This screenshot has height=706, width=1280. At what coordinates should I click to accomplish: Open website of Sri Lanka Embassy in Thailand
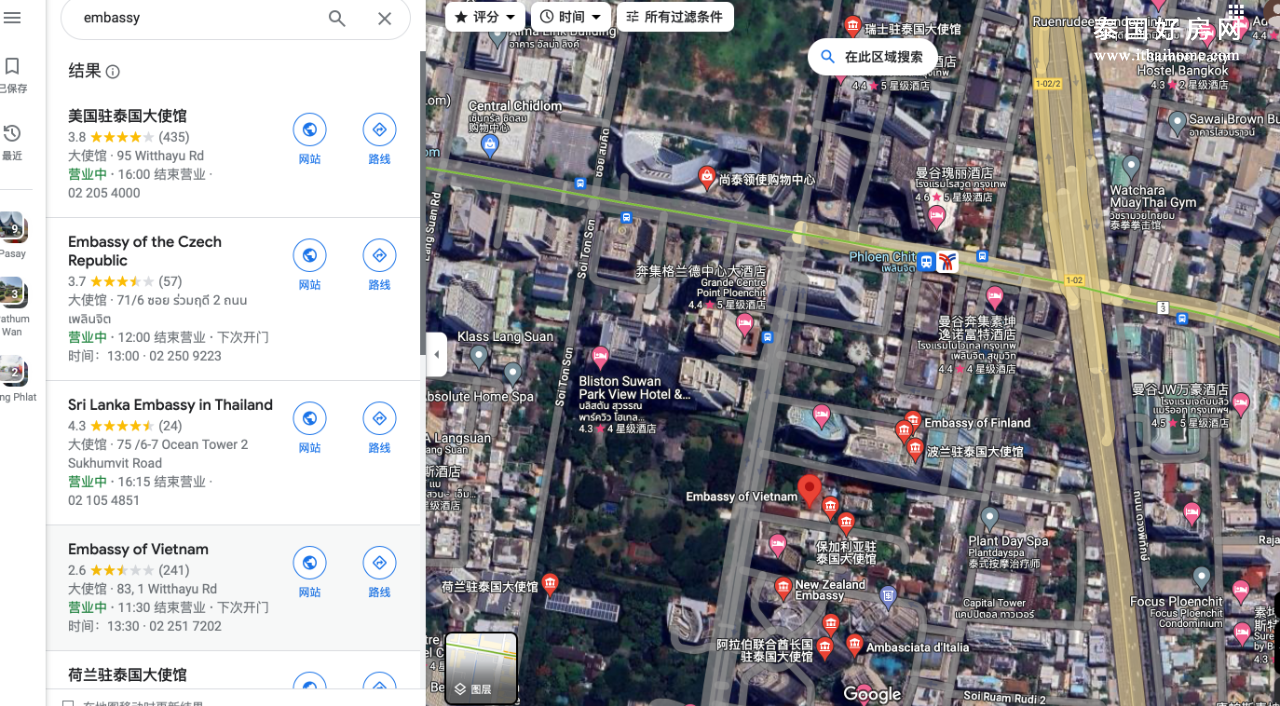pyautogui.click(x=309, y=418)
